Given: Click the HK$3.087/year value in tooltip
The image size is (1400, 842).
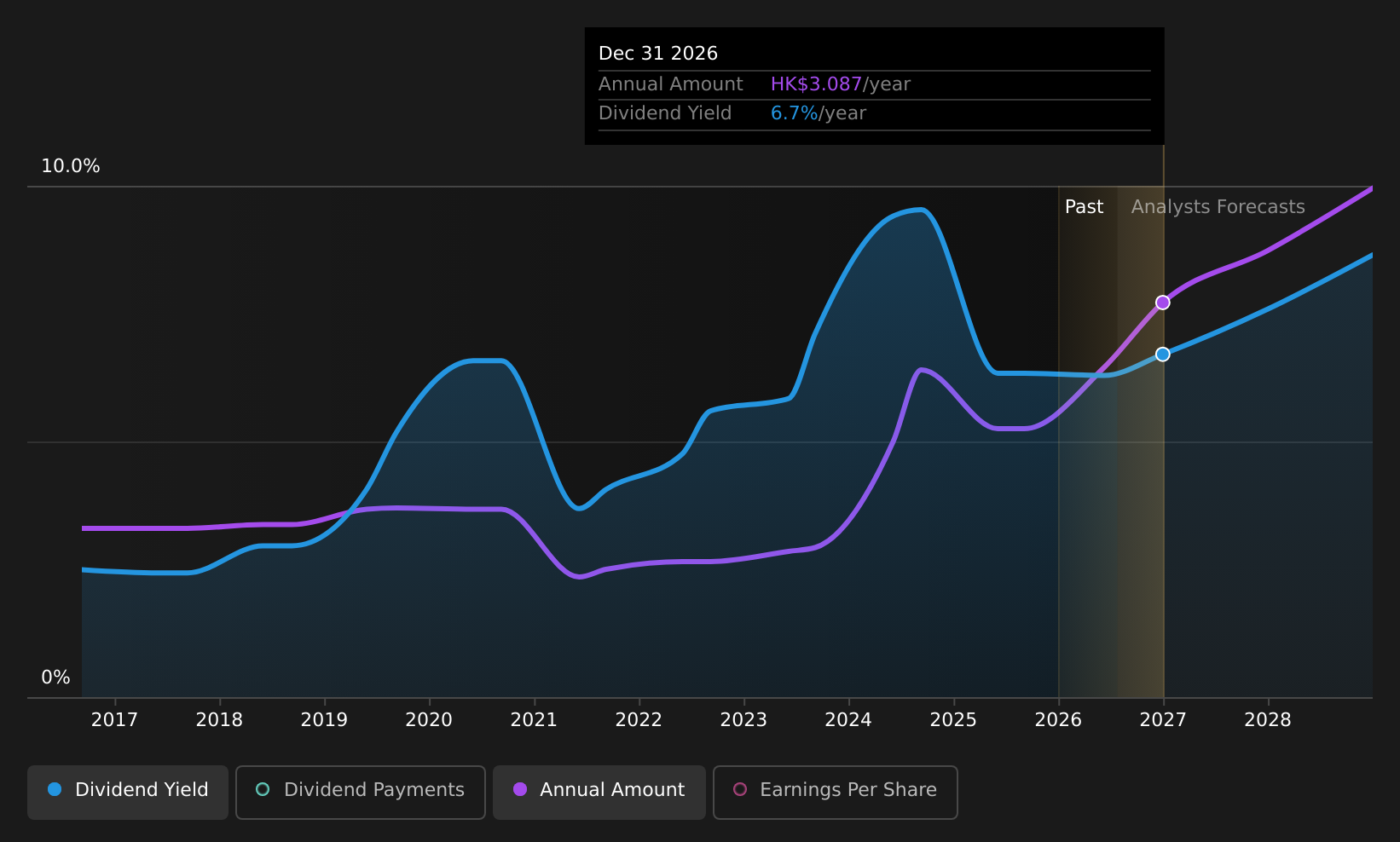Looking at the screenshot, I should pyautogui.click(x=841, y=84).
